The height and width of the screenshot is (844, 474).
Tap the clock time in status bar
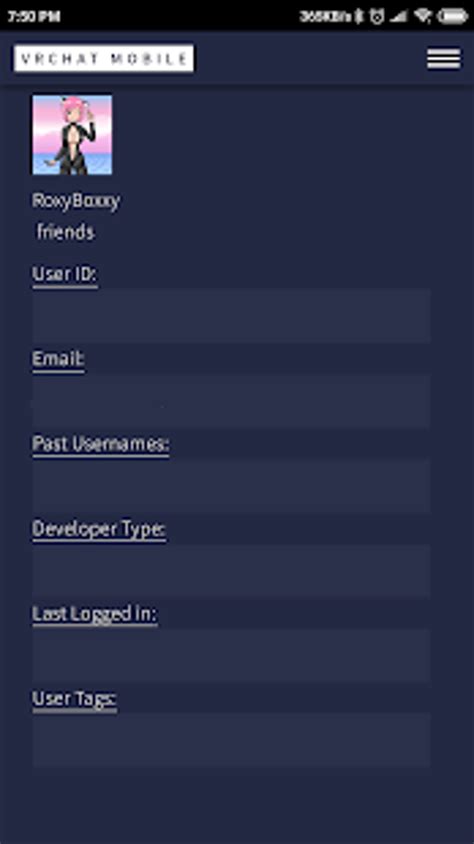pyautogui.click(x=33, y=16)
